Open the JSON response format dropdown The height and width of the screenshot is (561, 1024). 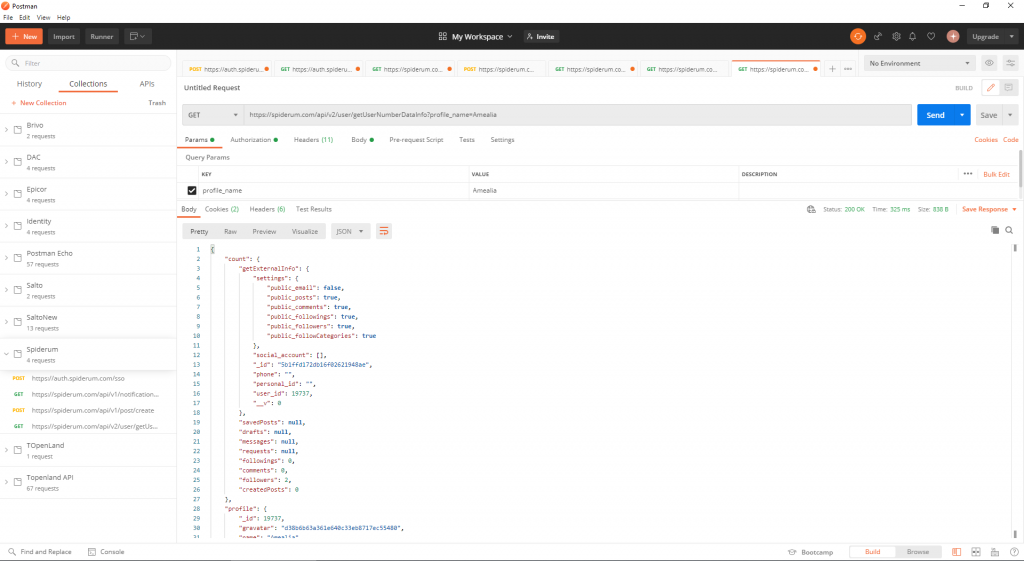tap(350, 231)
